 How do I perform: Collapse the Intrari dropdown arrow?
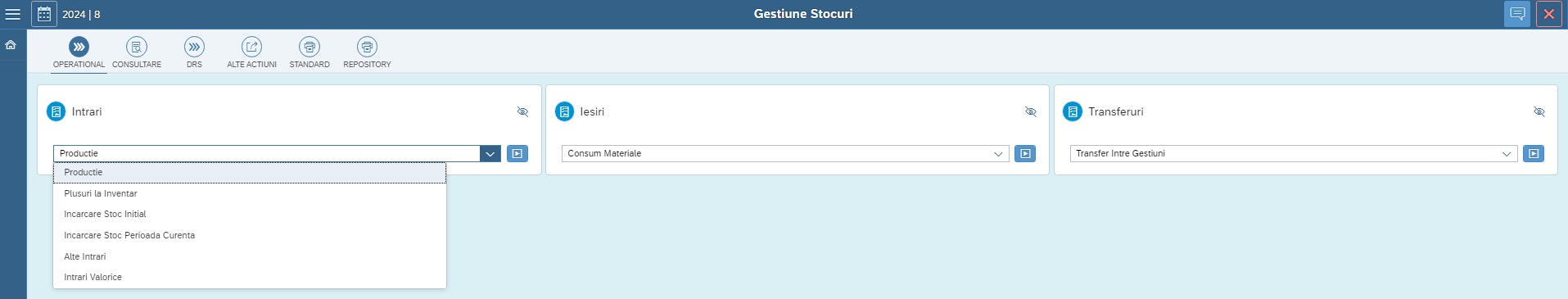490,153
